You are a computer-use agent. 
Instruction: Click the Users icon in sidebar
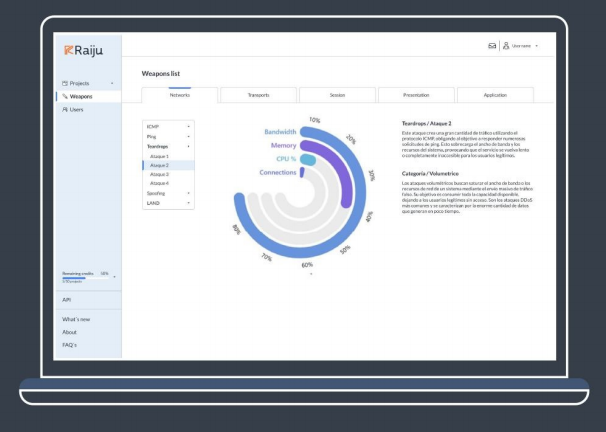65,109
